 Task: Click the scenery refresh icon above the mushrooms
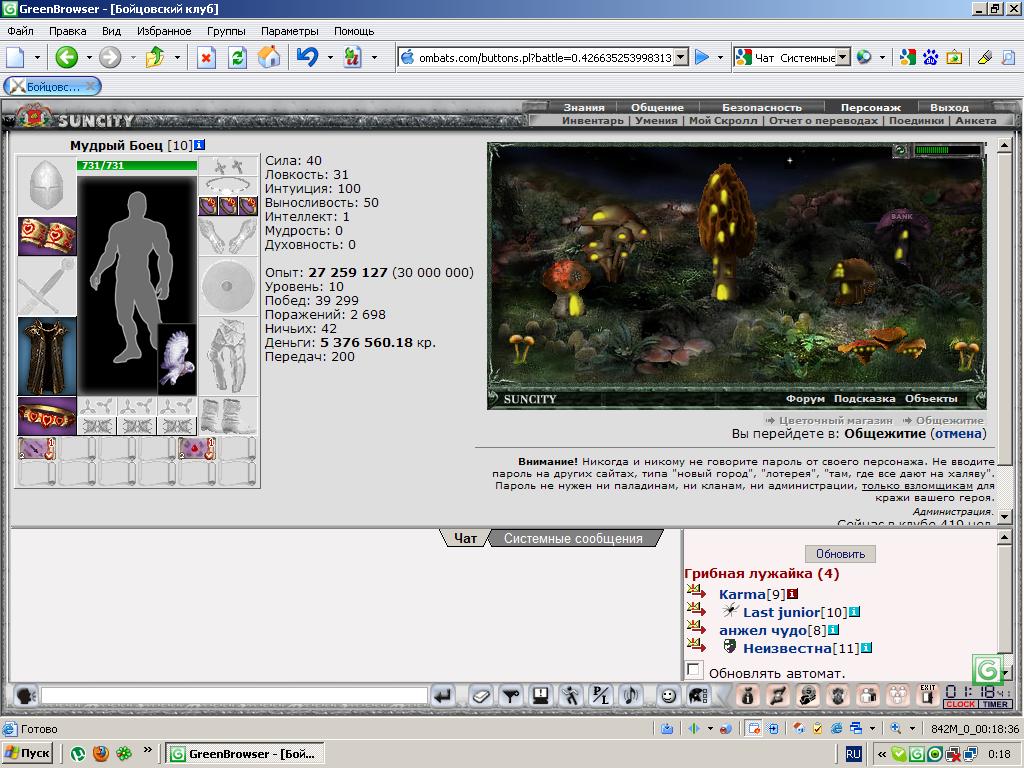click(x=901, y=150)
